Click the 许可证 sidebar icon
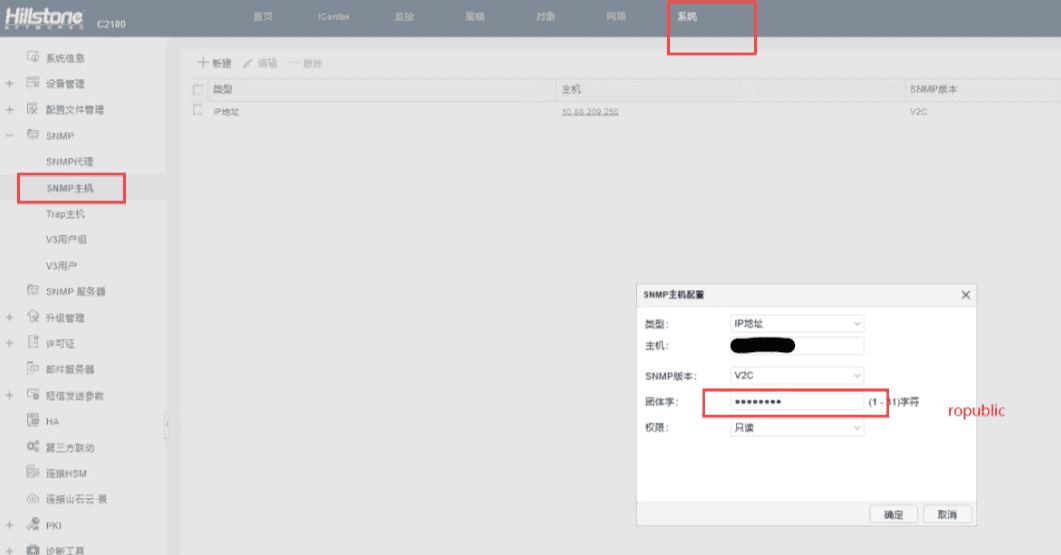 pyautogui.click(x=32, y=342)
